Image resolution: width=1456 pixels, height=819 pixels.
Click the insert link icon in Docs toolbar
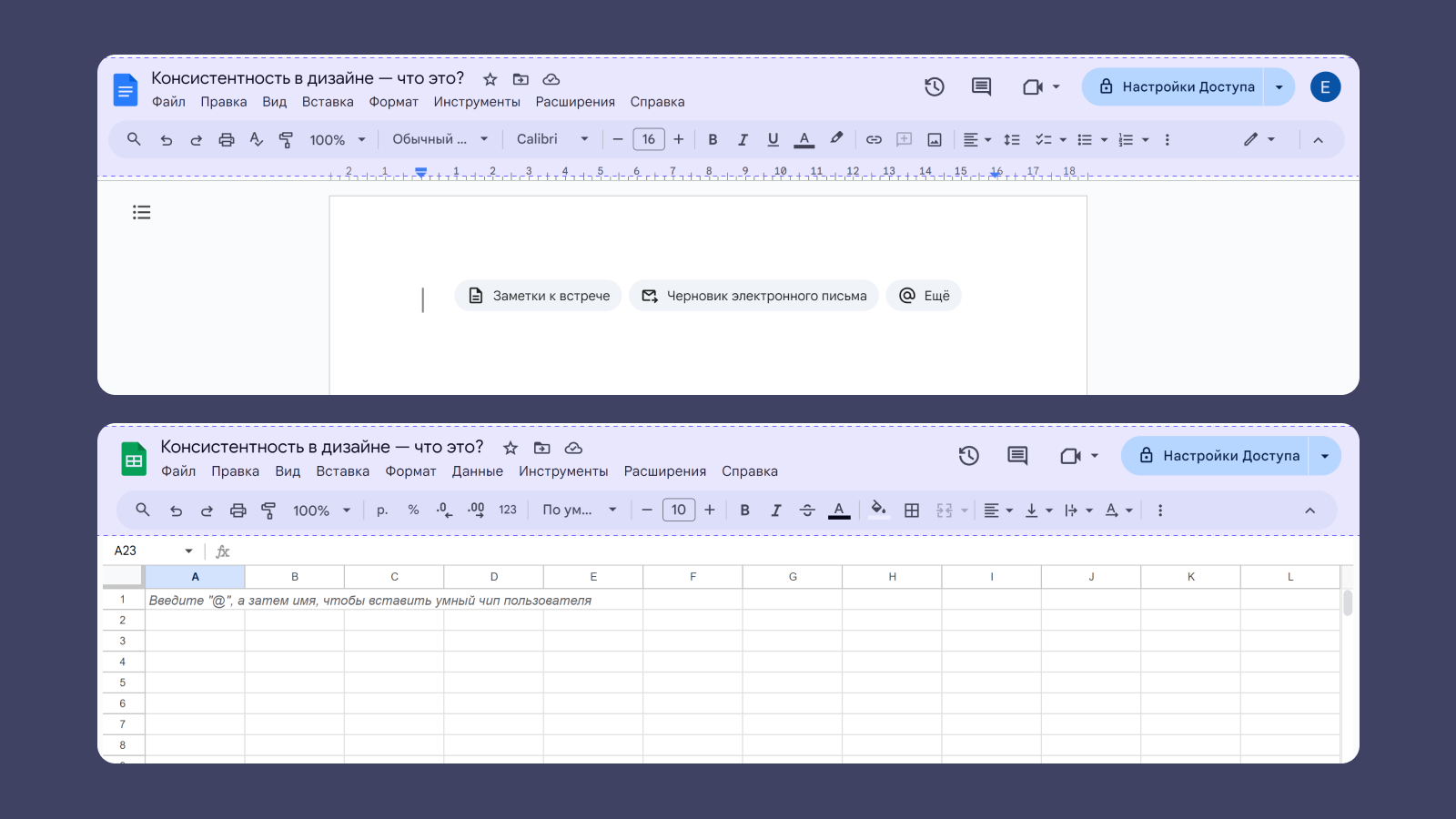click(x=874, y=140)
